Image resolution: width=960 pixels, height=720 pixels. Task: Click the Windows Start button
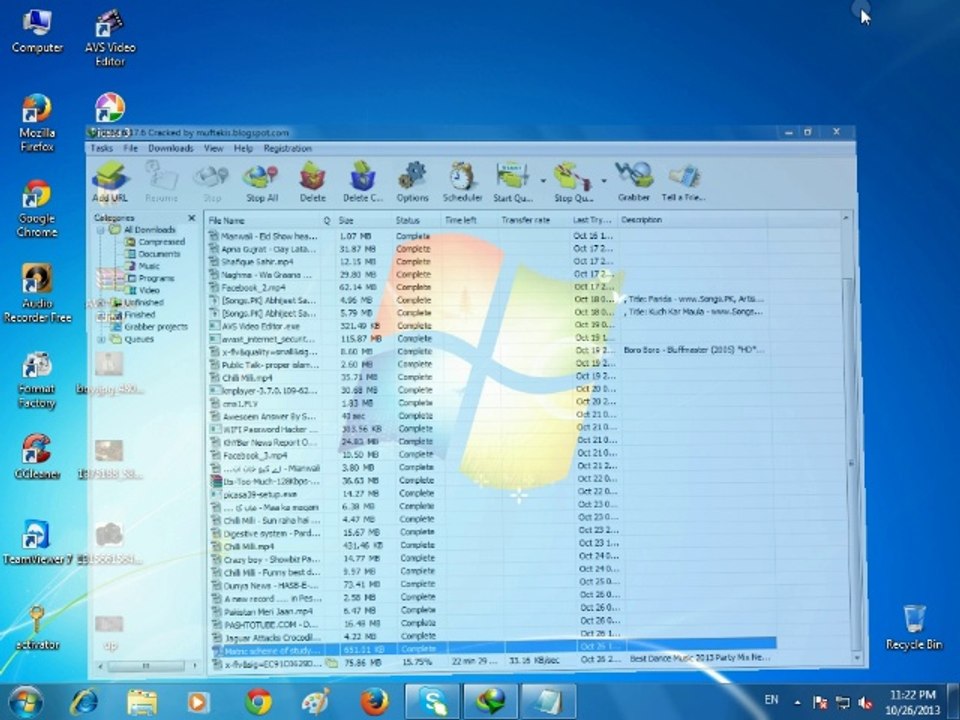click(x=25, y=702)
